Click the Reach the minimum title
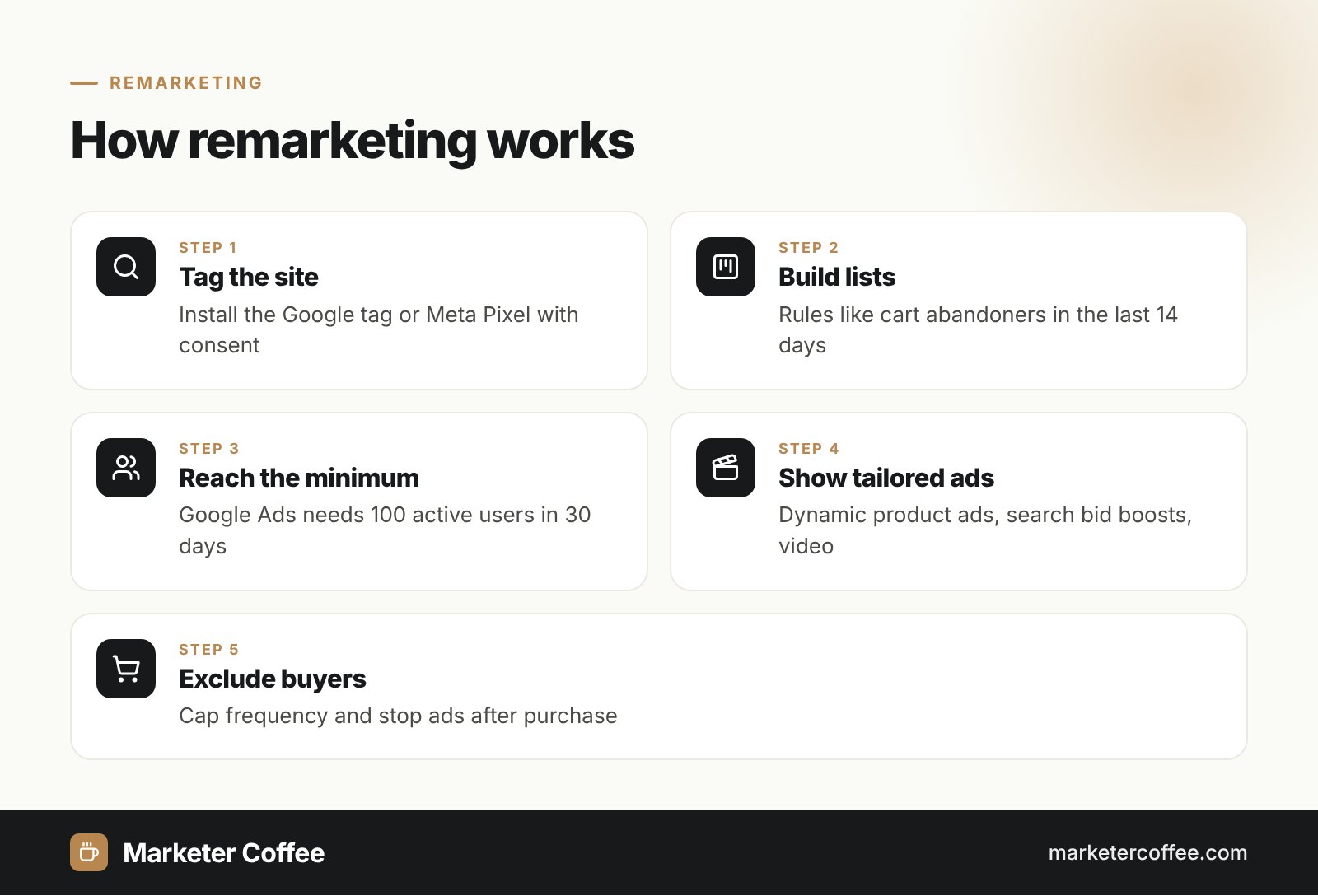1318x896 pixels. pyautogui.click(x=299, y=478)
